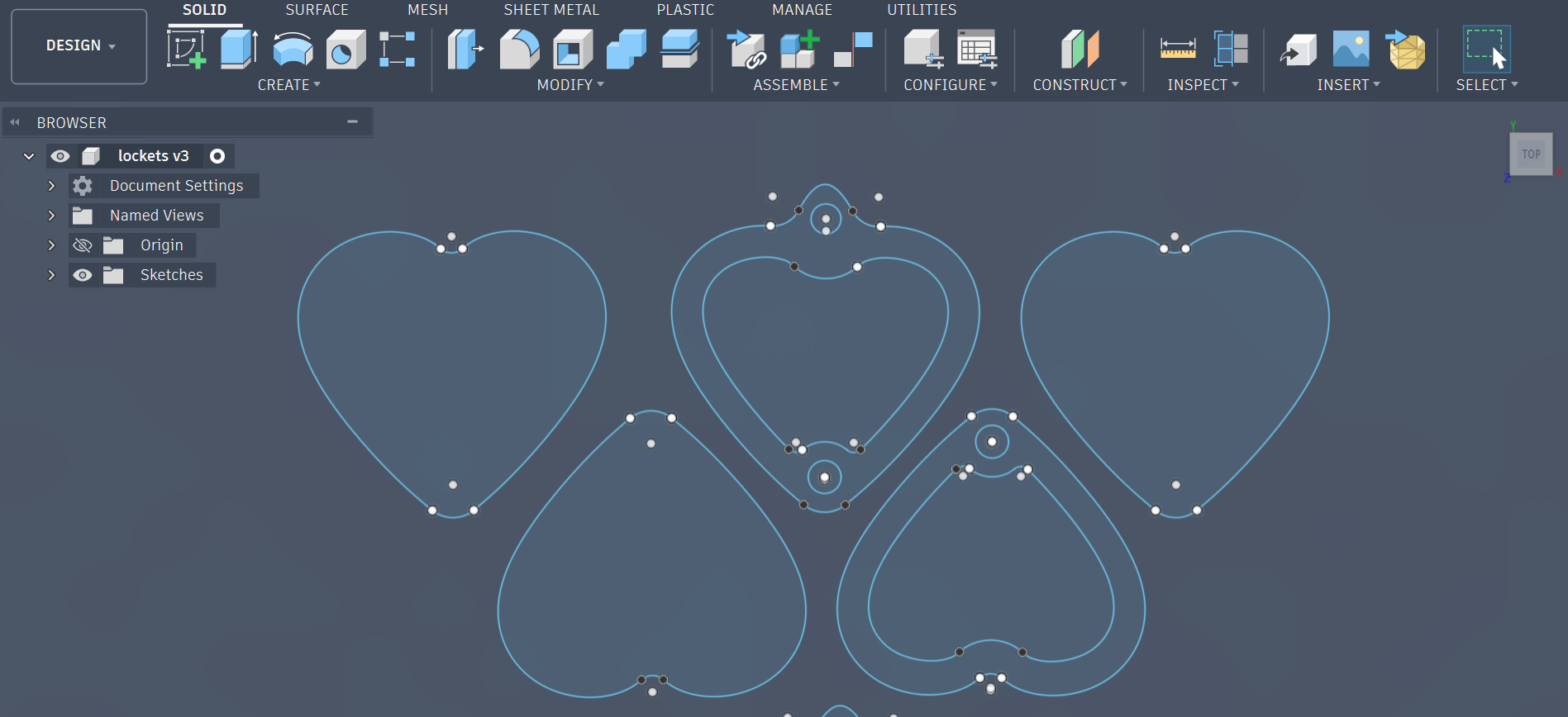The image size is (1568, 717).
Task: Expand the Sketches folder
Action: (51, 275)
